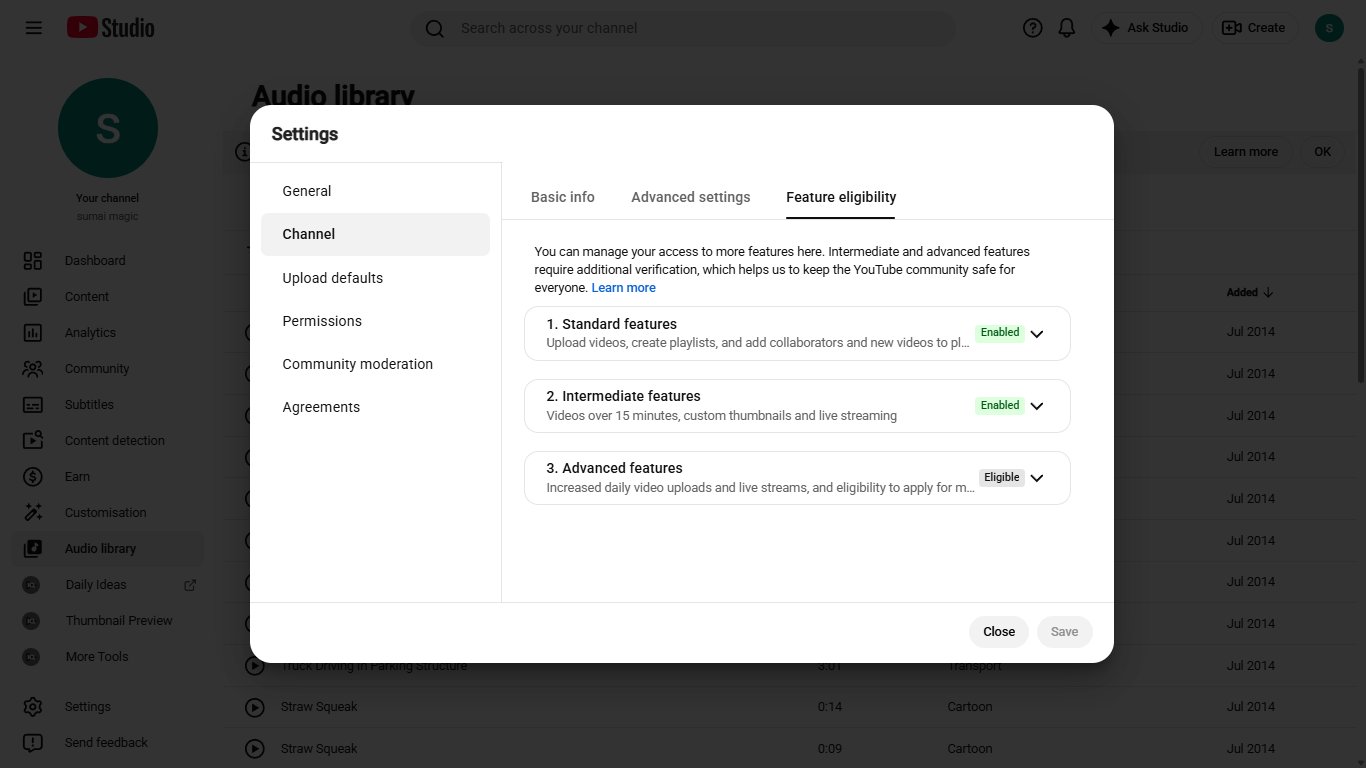The image size is (1366, 768).
Task: Click the Community sidebar icon
Action: click(33, 369)
